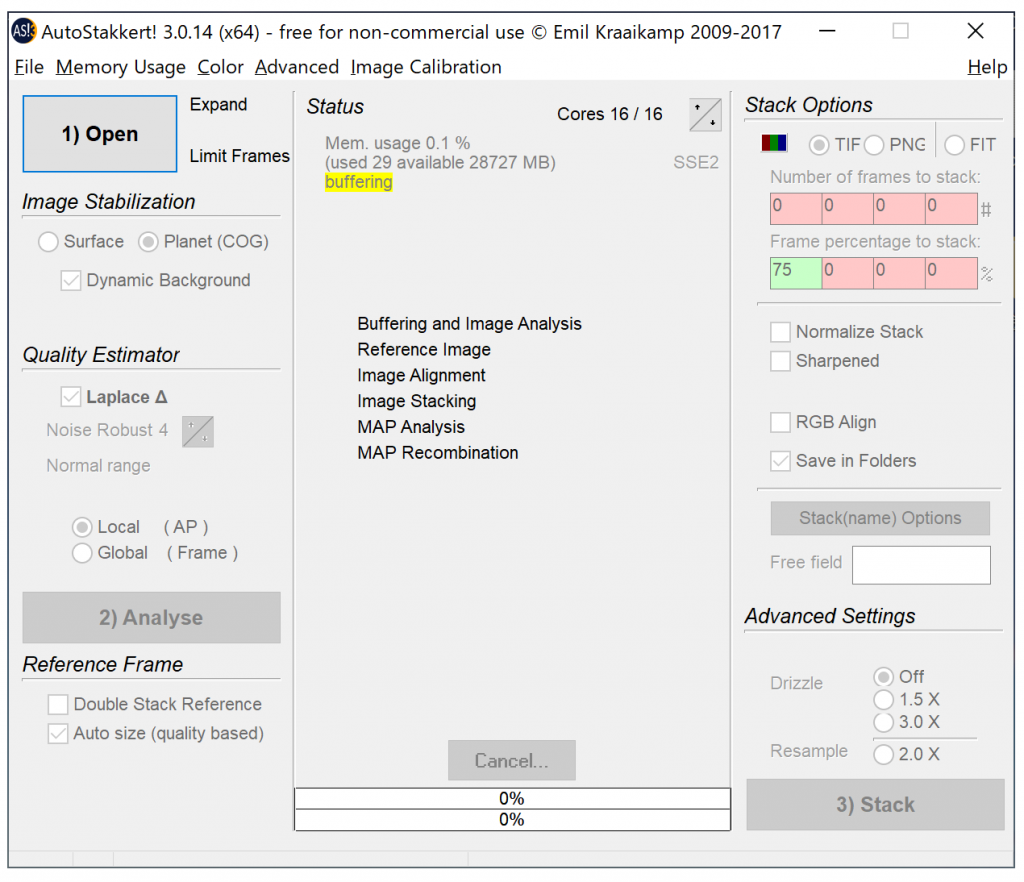The image size is (1024, 882).
Task: Click the Expand option
Action: pos(218,104)
